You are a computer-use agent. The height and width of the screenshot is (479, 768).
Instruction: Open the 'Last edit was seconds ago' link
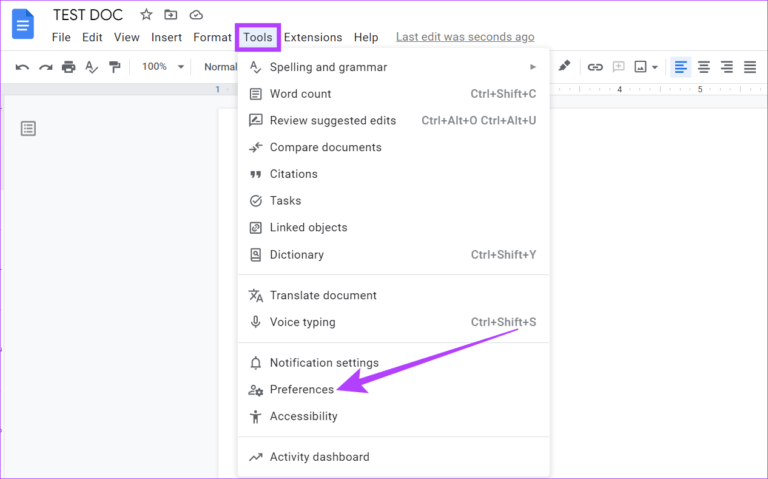(464, 37)
